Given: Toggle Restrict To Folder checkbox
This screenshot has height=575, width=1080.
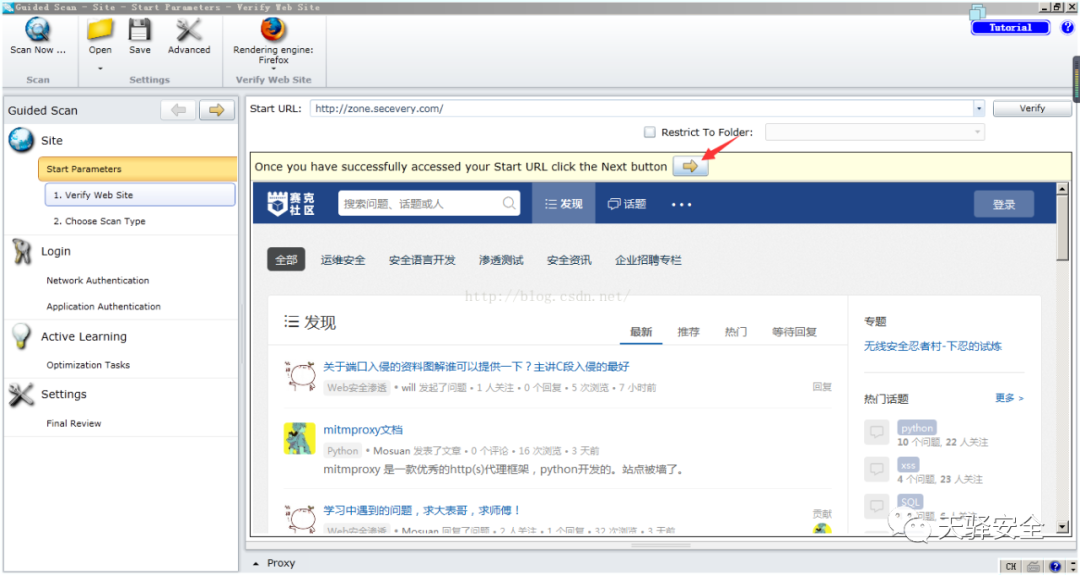Looking at the screenshot, I should click(650, 132).
